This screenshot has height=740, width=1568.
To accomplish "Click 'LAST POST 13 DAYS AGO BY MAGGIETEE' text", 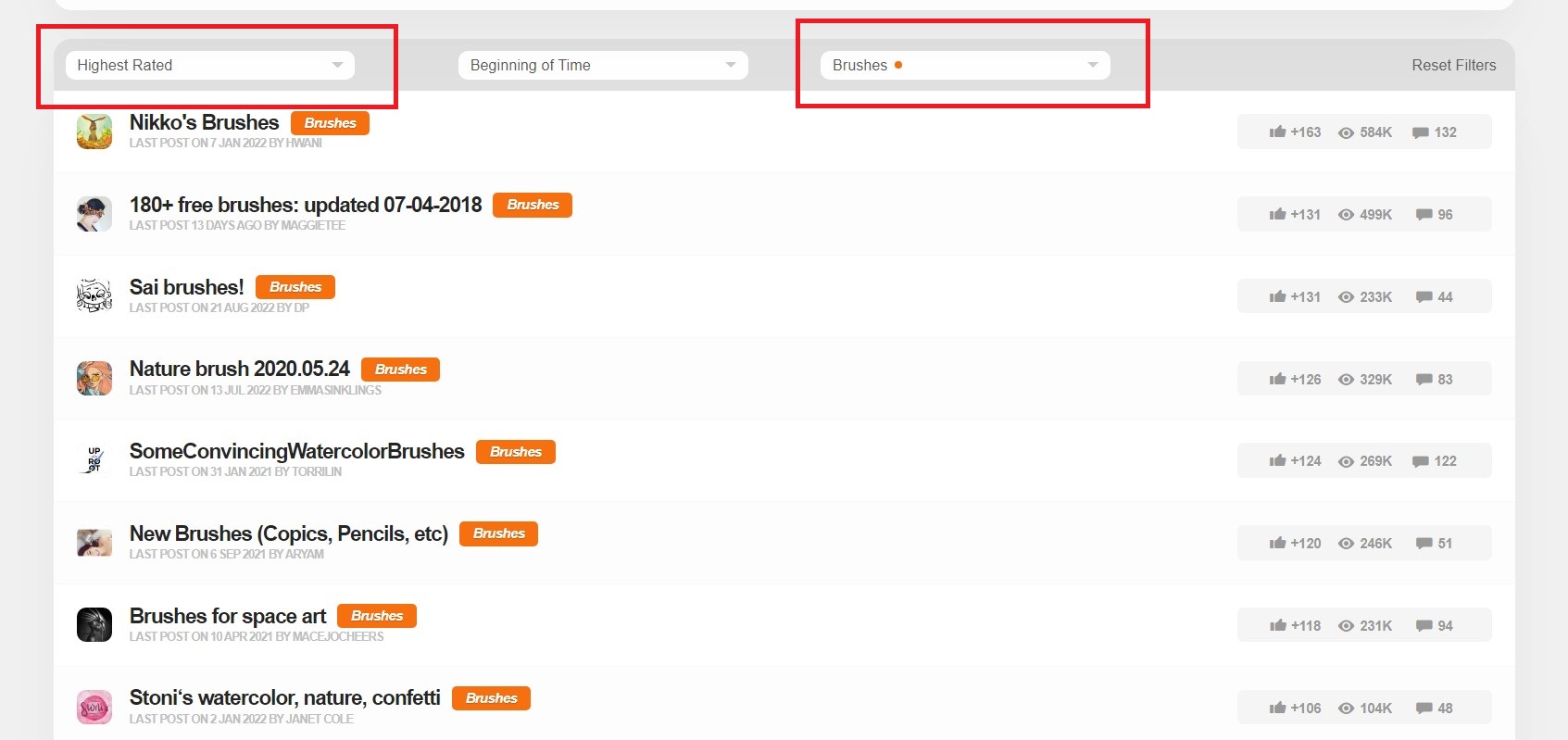I will point(237,225).
